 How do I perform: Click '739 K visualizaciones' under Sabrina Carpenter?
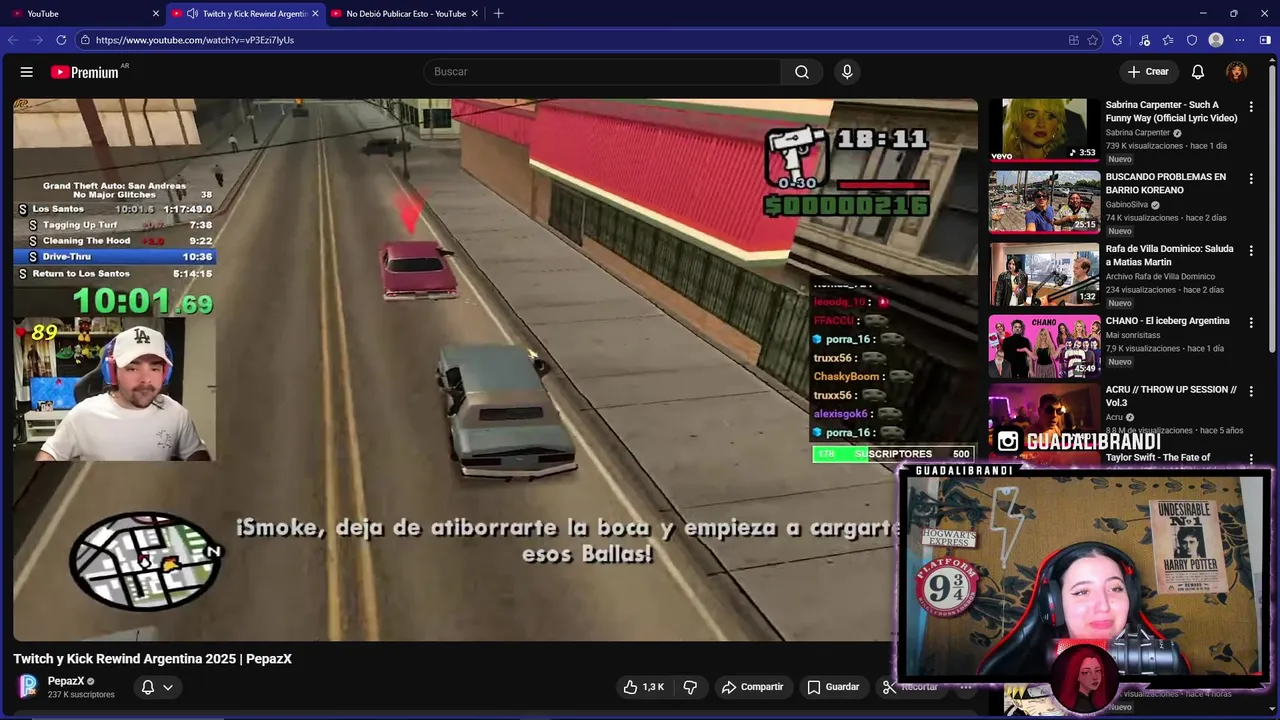pos(1144,146)
